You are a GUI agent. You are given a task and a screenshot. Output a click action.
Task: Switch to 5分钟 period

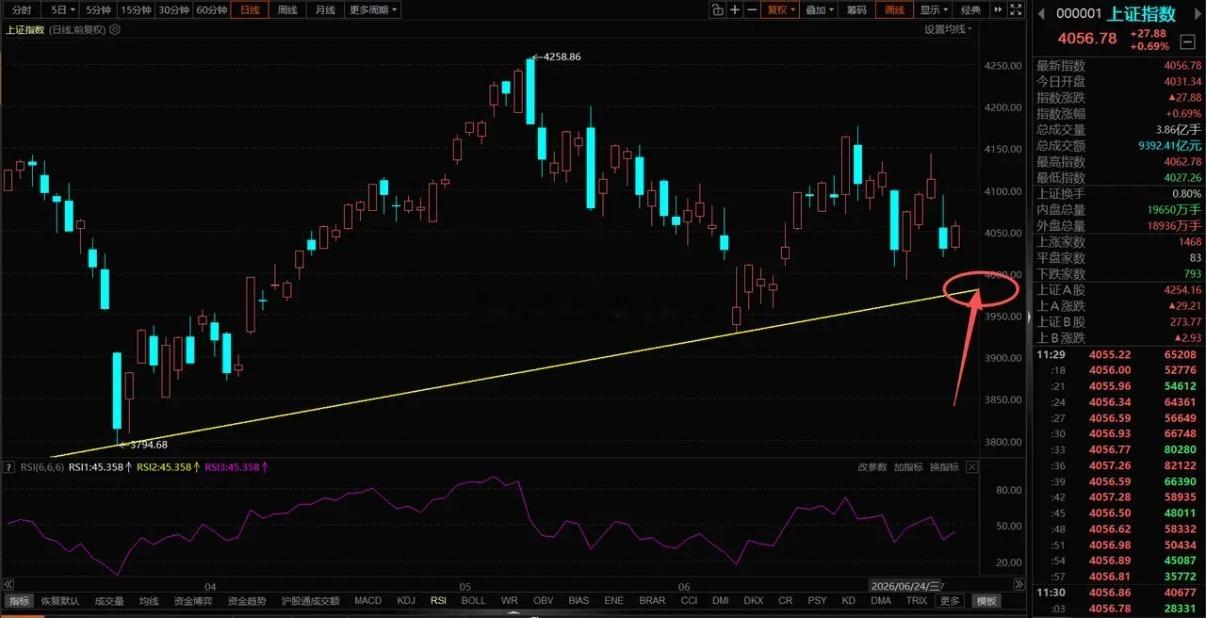[x=98, y=10]
